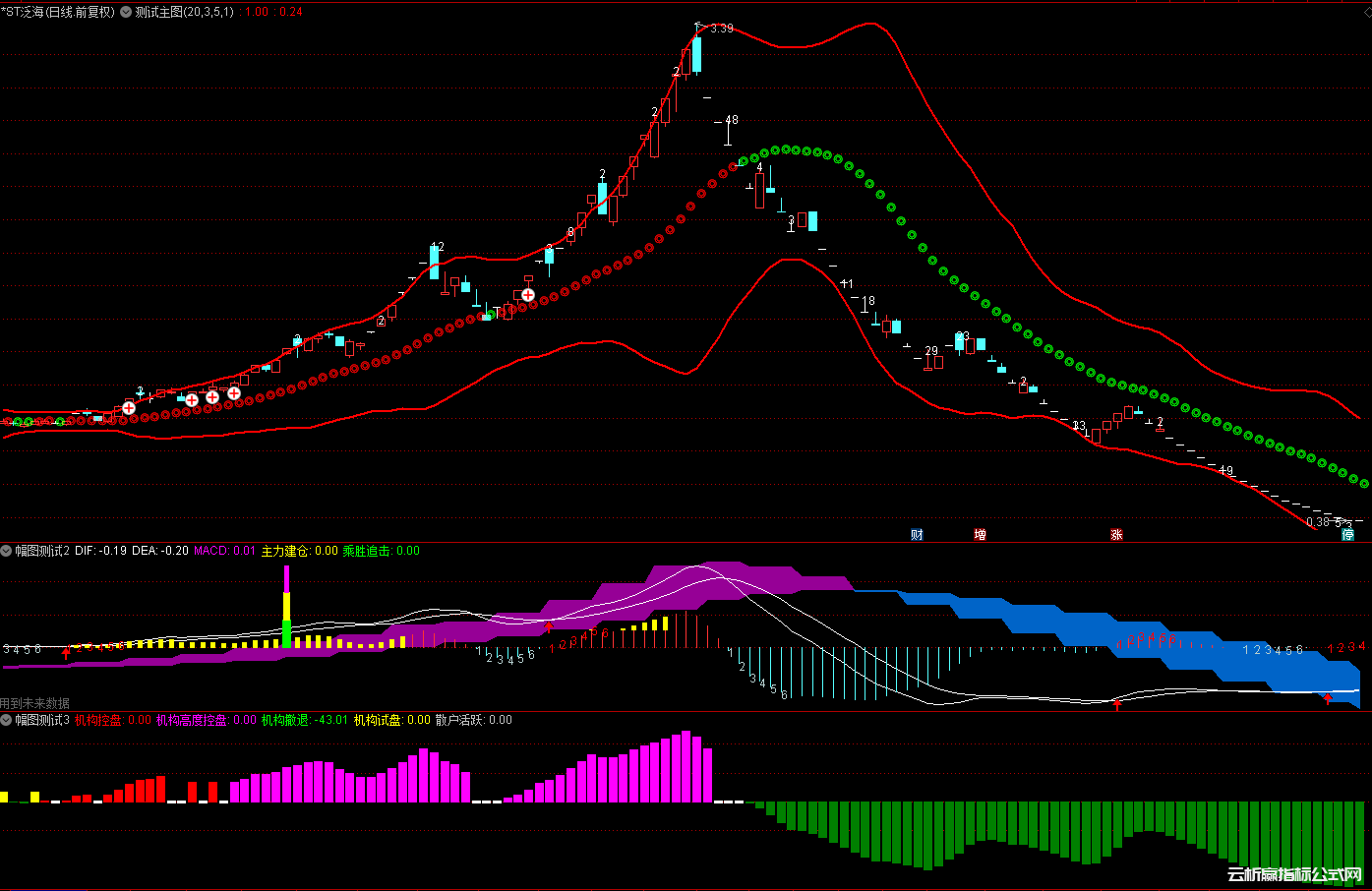Image resolution: width=1372 pixels, height=891 pixels.
Task: Click the 乘胜追击: 0.00 label
Action: coord(381,551)
